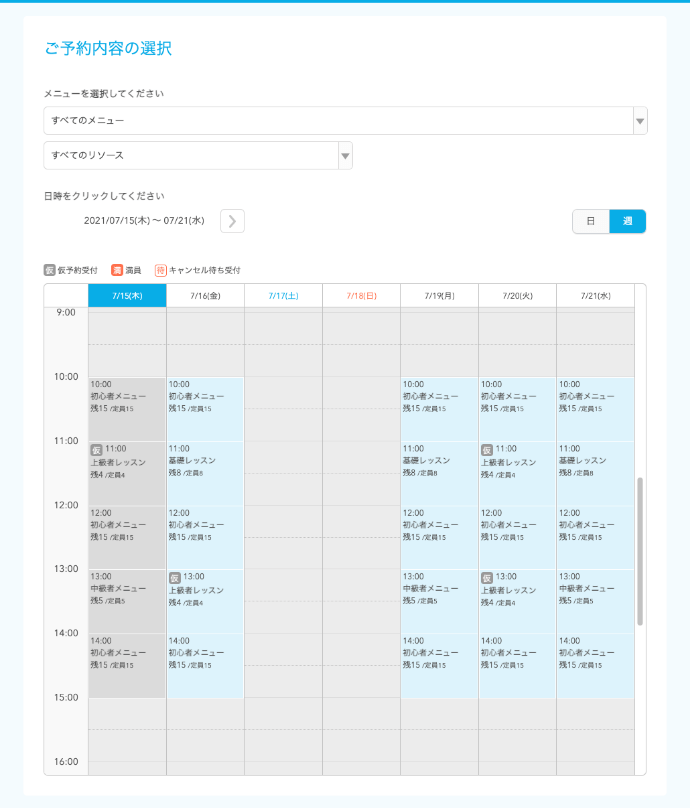This screenshot has width=690, height=808.
Task: Click 7/15 12:00 初心者メニュー past slot
Action: point(127,537)
